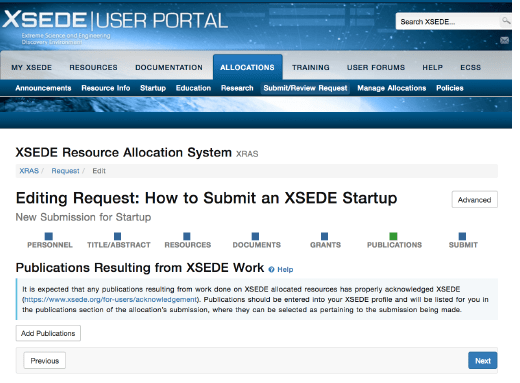Screen dimensions: 520x383
Task: Select the Allocations tab
Action: point(247,67)
